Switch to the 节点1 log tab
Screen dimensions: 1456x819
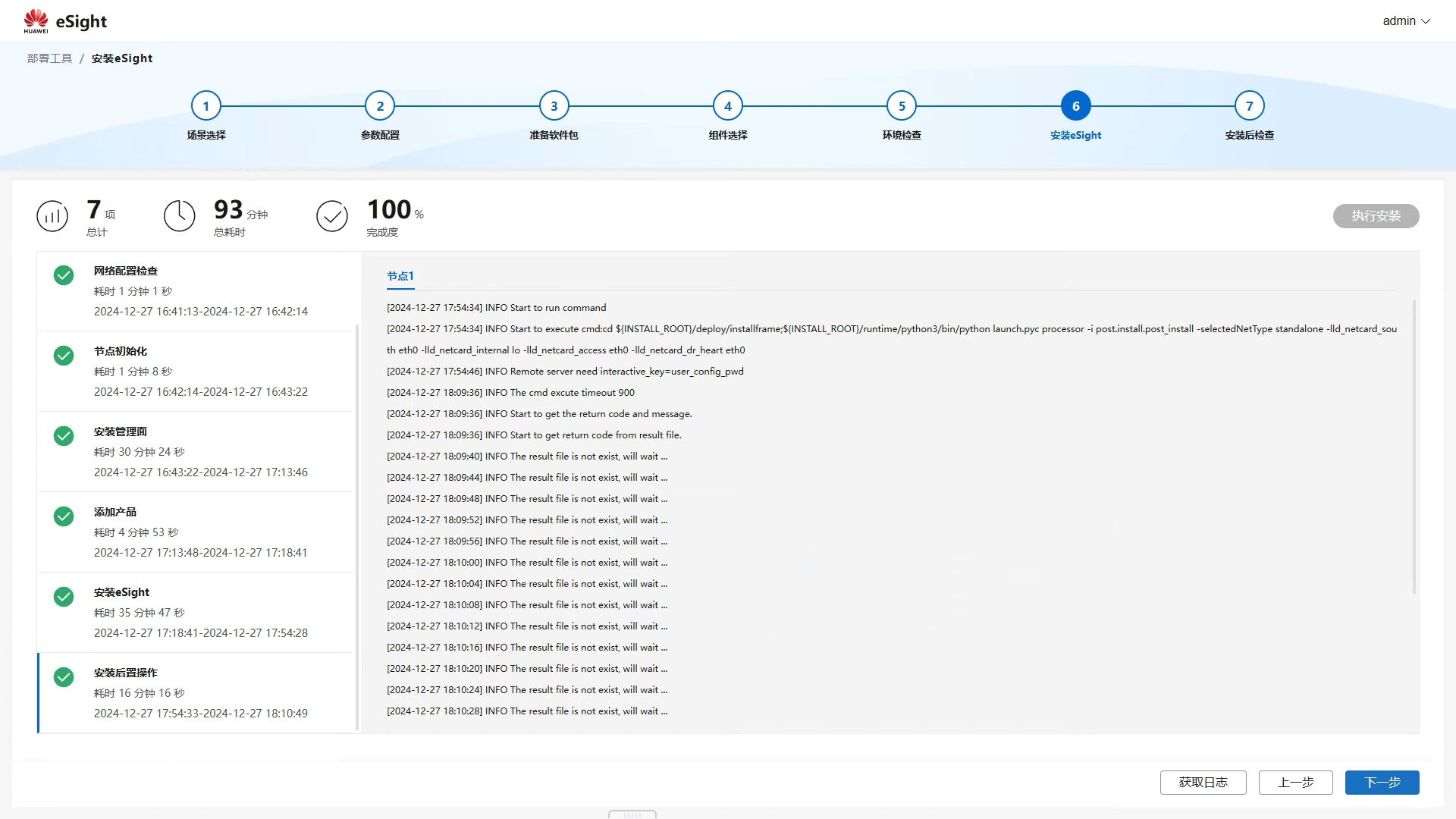400,276
